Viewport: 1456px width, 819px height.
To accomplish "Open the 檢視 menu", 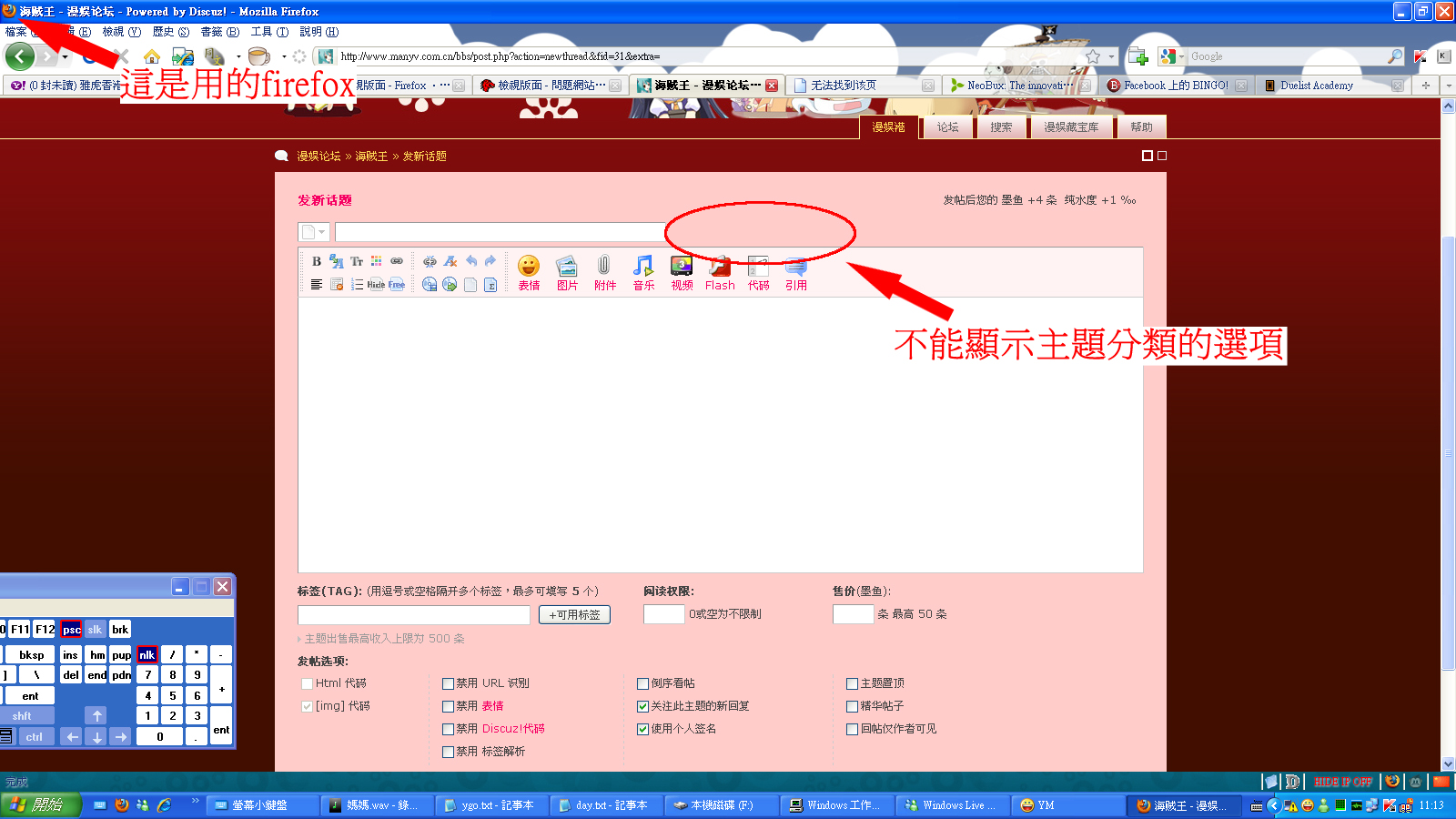I will pos(121,32).
